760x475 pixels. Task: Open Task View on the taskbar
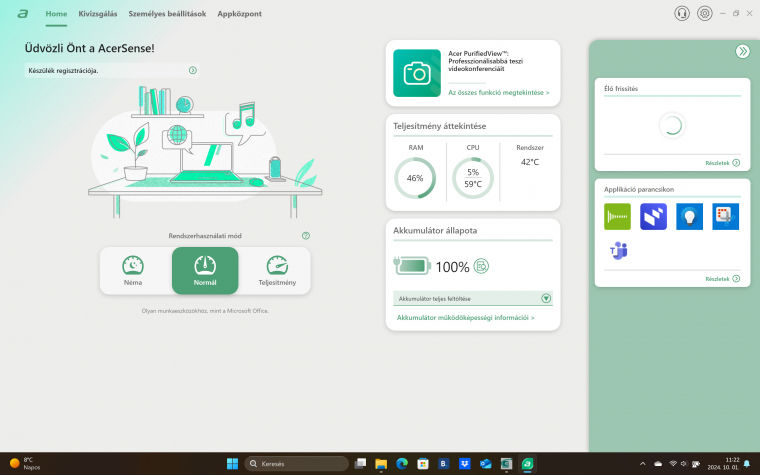(360, 464)
